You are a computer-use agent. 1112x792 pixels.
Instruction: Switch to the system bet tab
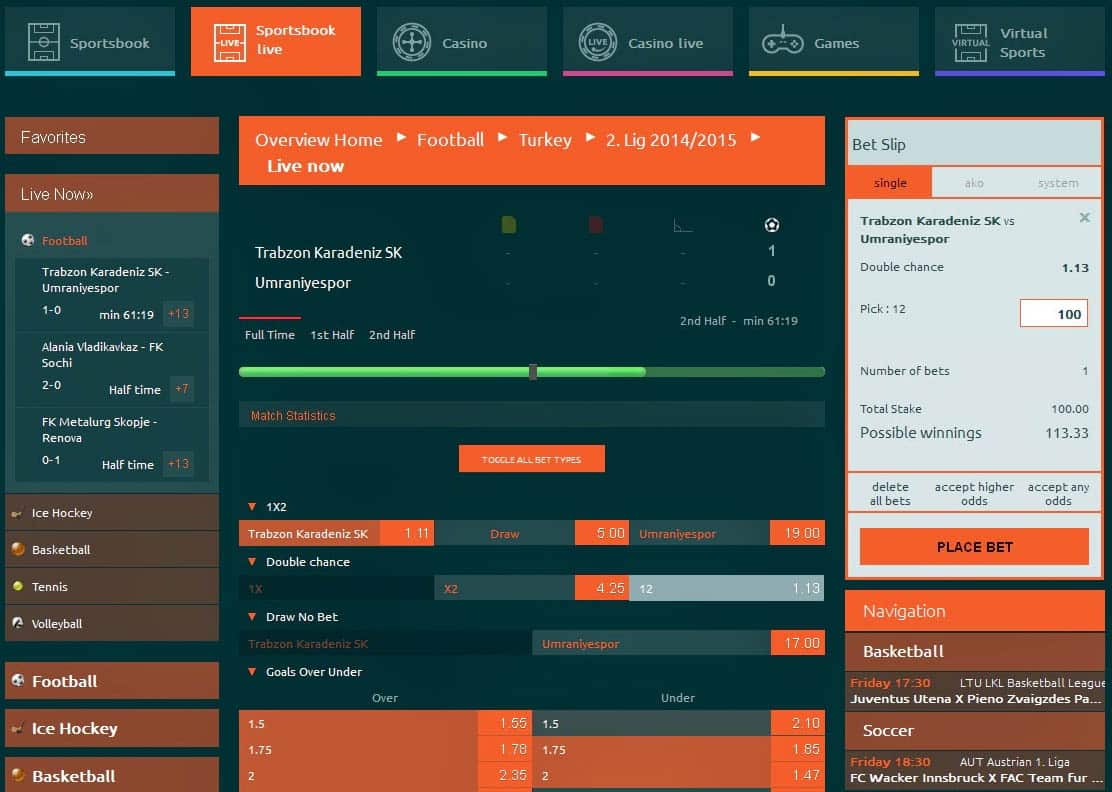click(x=1057, y=183)
